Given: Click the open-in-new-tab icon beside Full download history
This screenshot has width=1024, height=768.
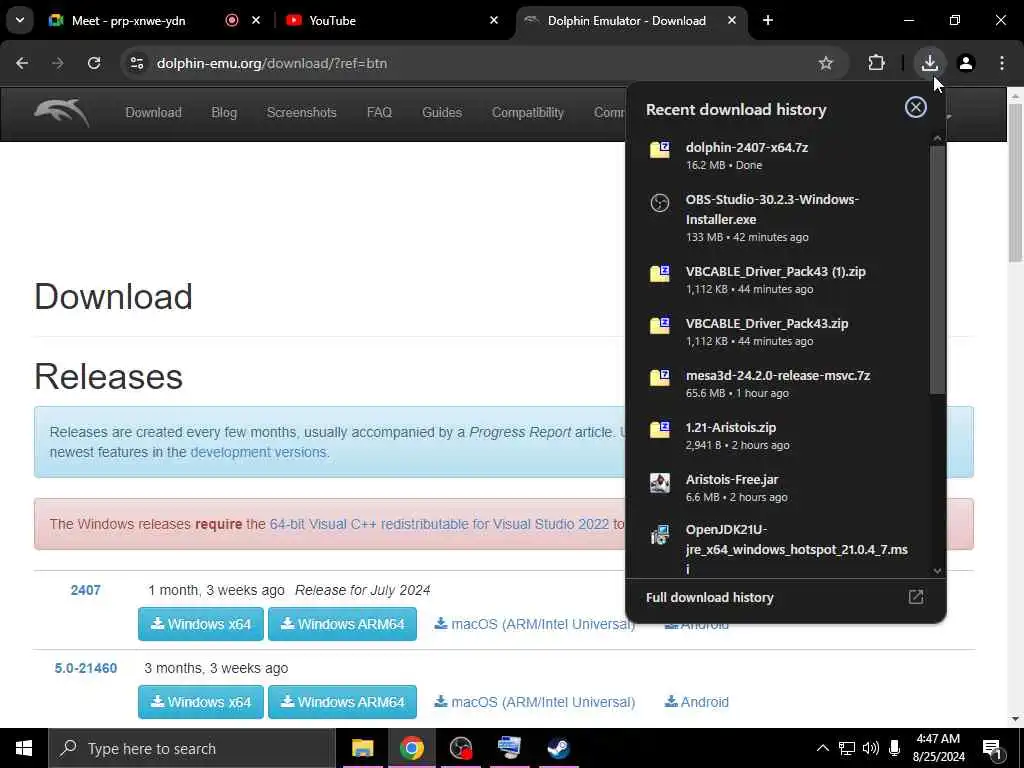Looking at the screenshot, I should 916,598.
